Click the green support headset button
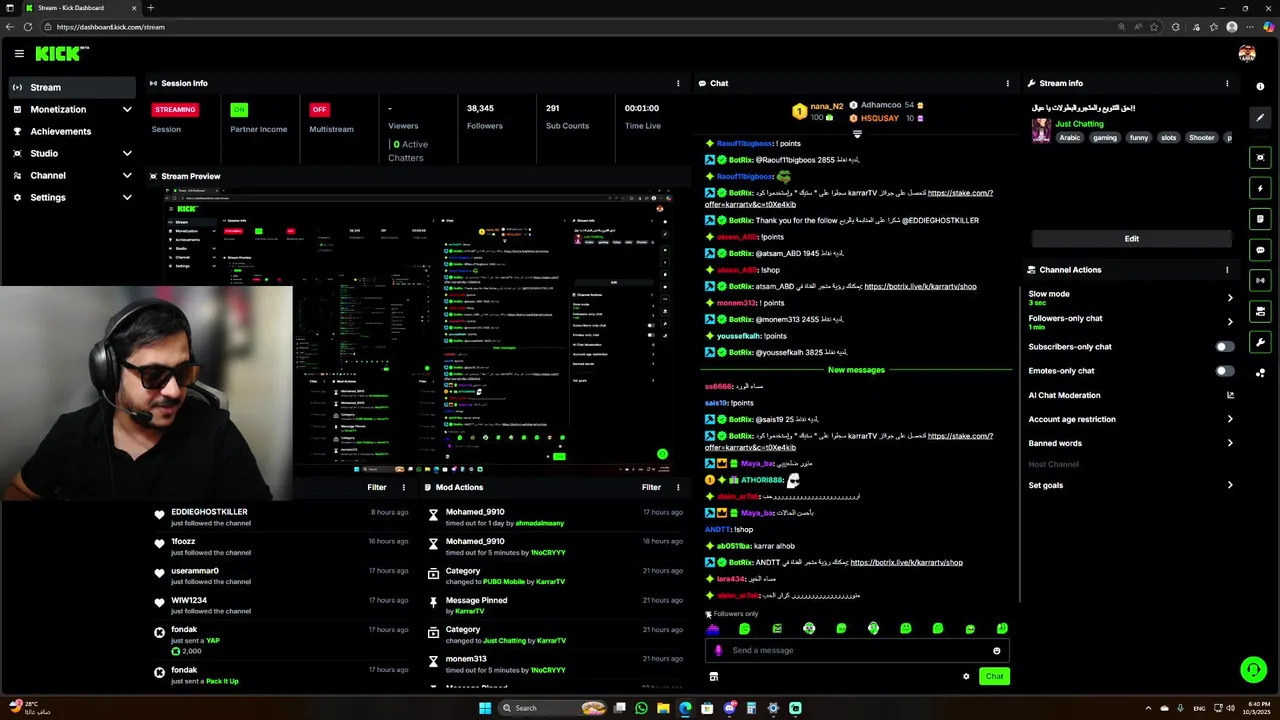Screen dimensions: 1280x720 [1253, 670]
